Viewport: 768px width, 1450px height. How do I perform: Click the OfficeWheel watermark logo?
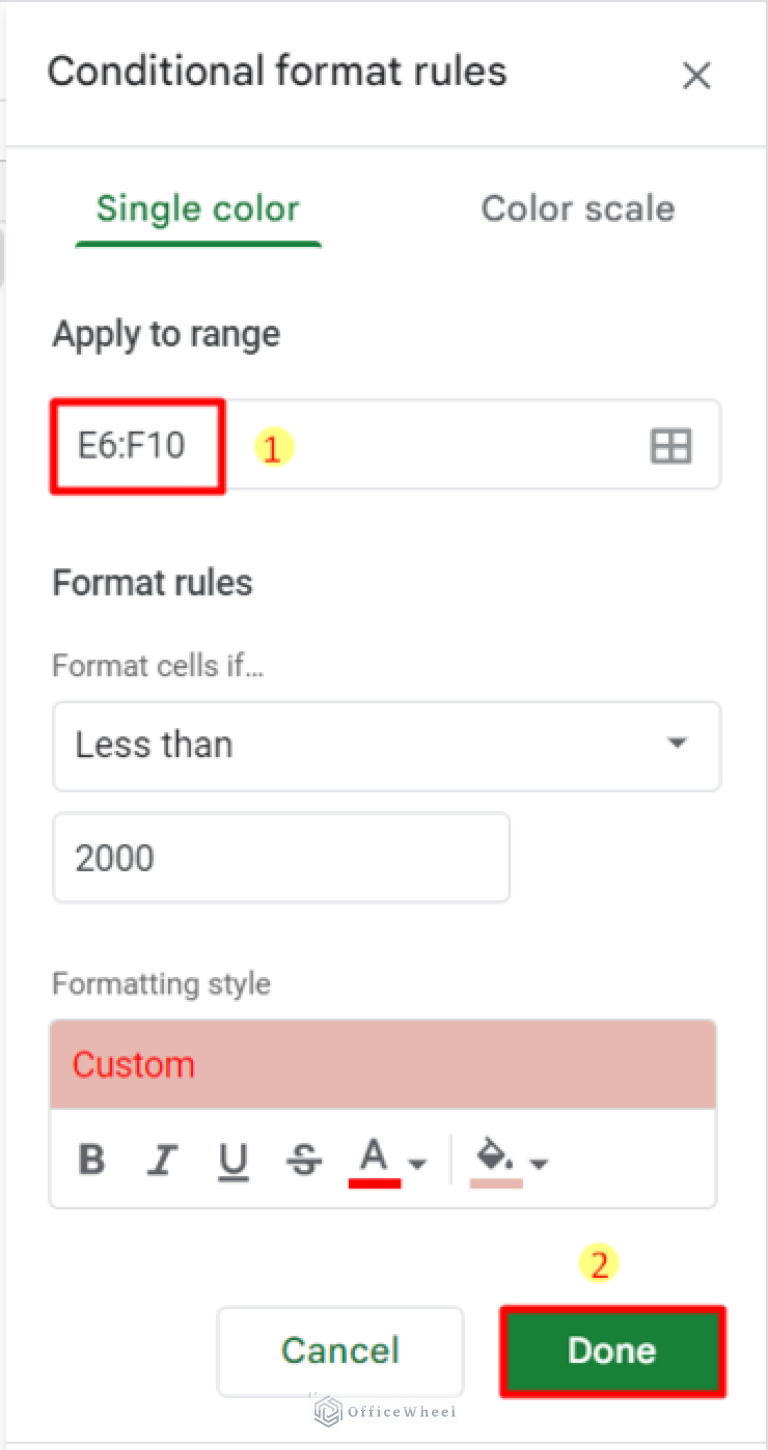pos(326,1412)
